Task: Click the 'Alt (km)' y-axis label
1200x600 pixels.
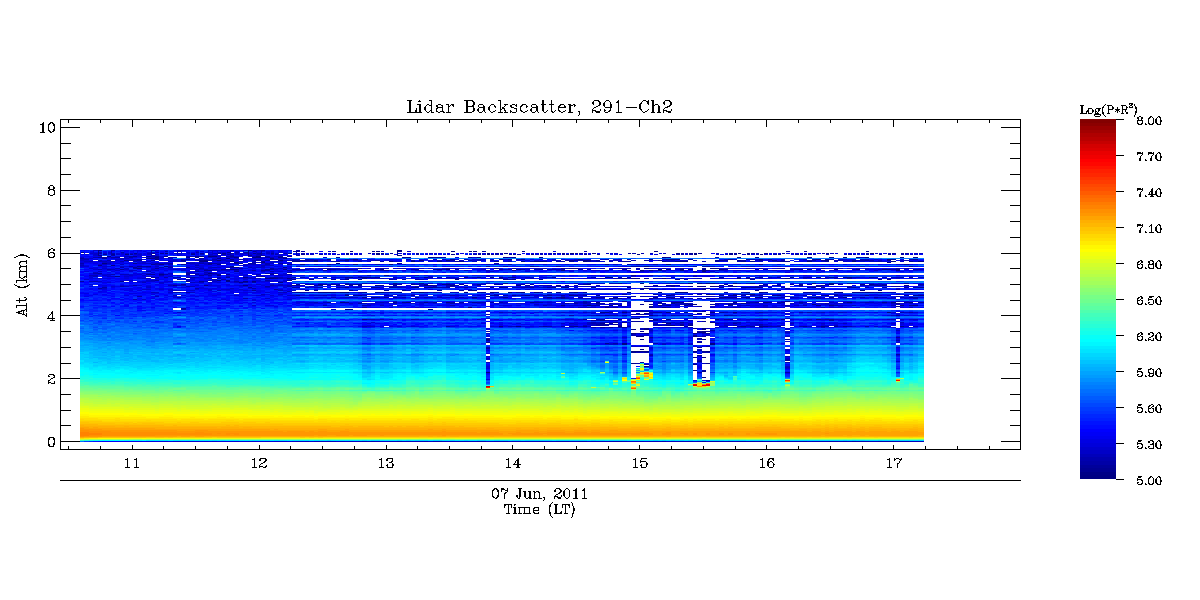Action: tap(22, 284)
